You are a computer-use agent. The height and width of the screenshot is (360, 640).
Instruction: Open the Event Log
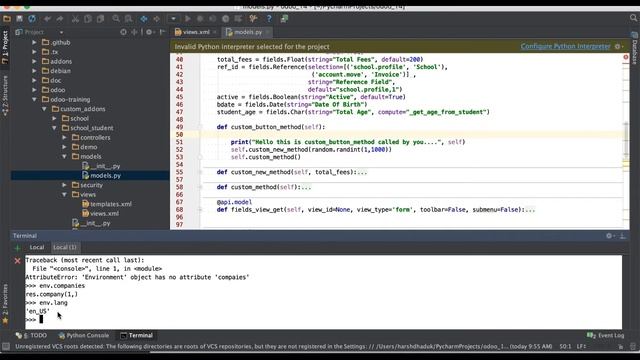(606, 336)
